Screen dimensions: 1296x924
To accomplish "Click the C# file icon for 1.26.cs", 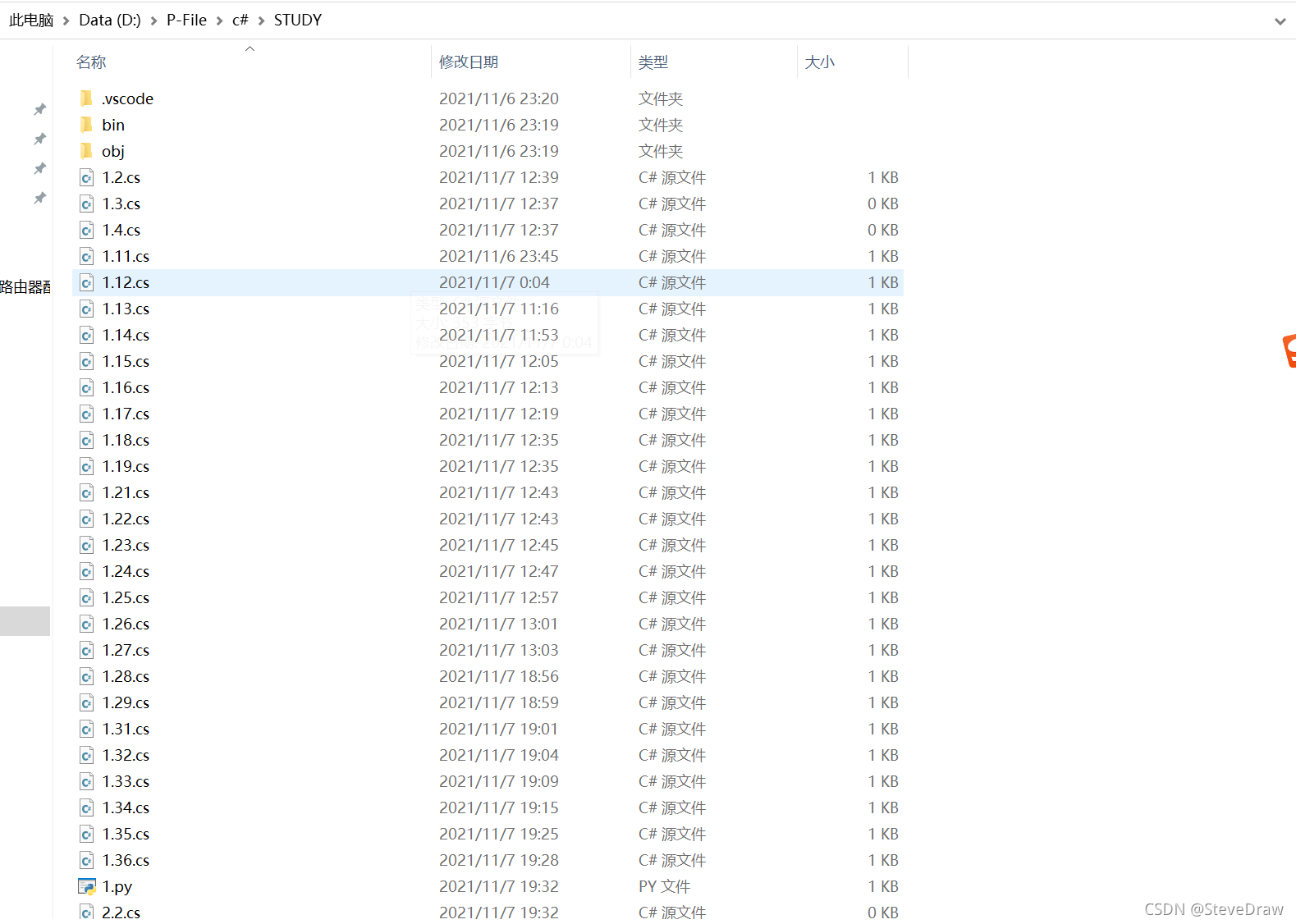I will (x=86, y=624).
